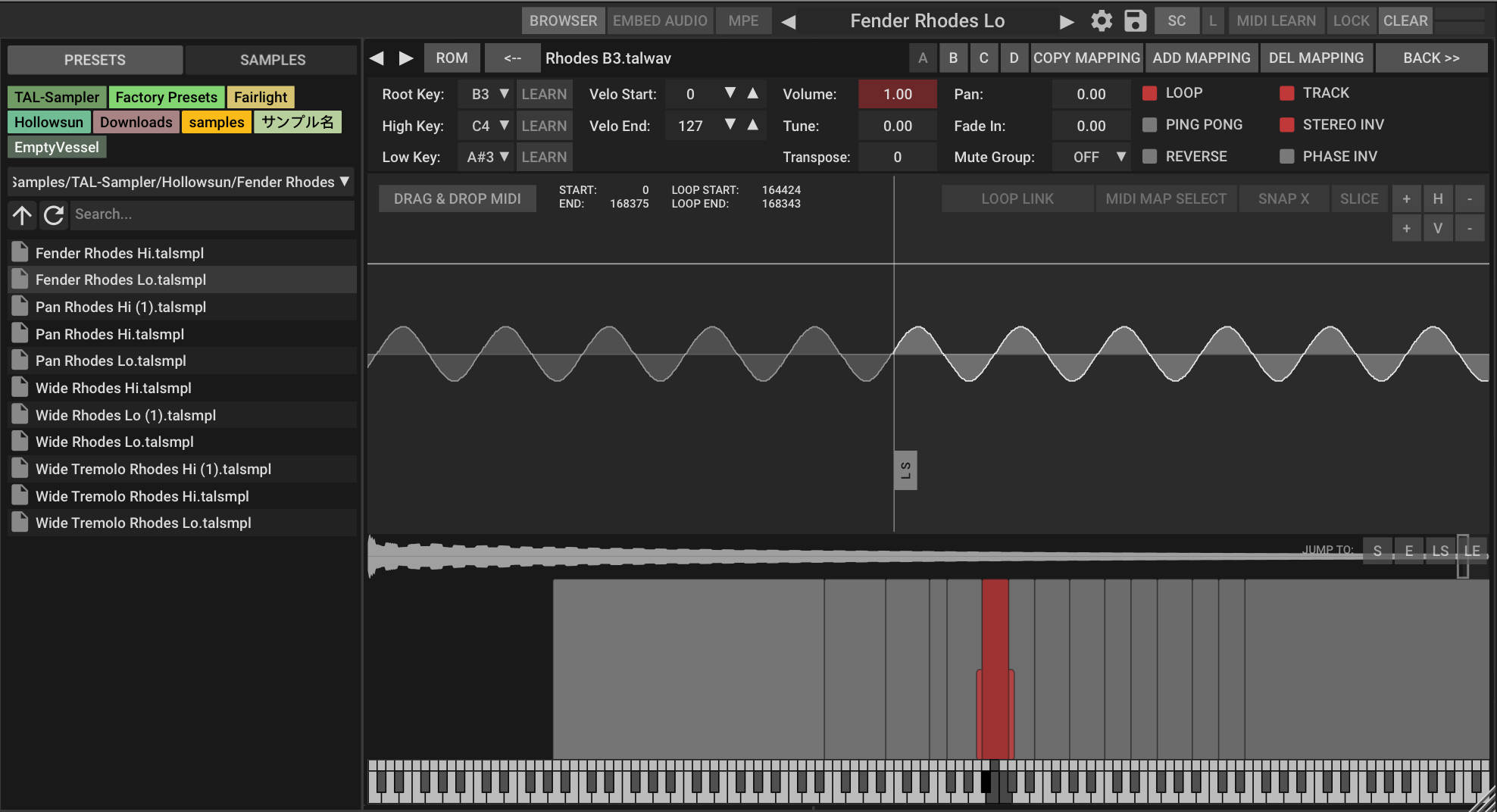Select layer B tab
Viewport: 1497px width, 812px height.
(x=953, y=58)
